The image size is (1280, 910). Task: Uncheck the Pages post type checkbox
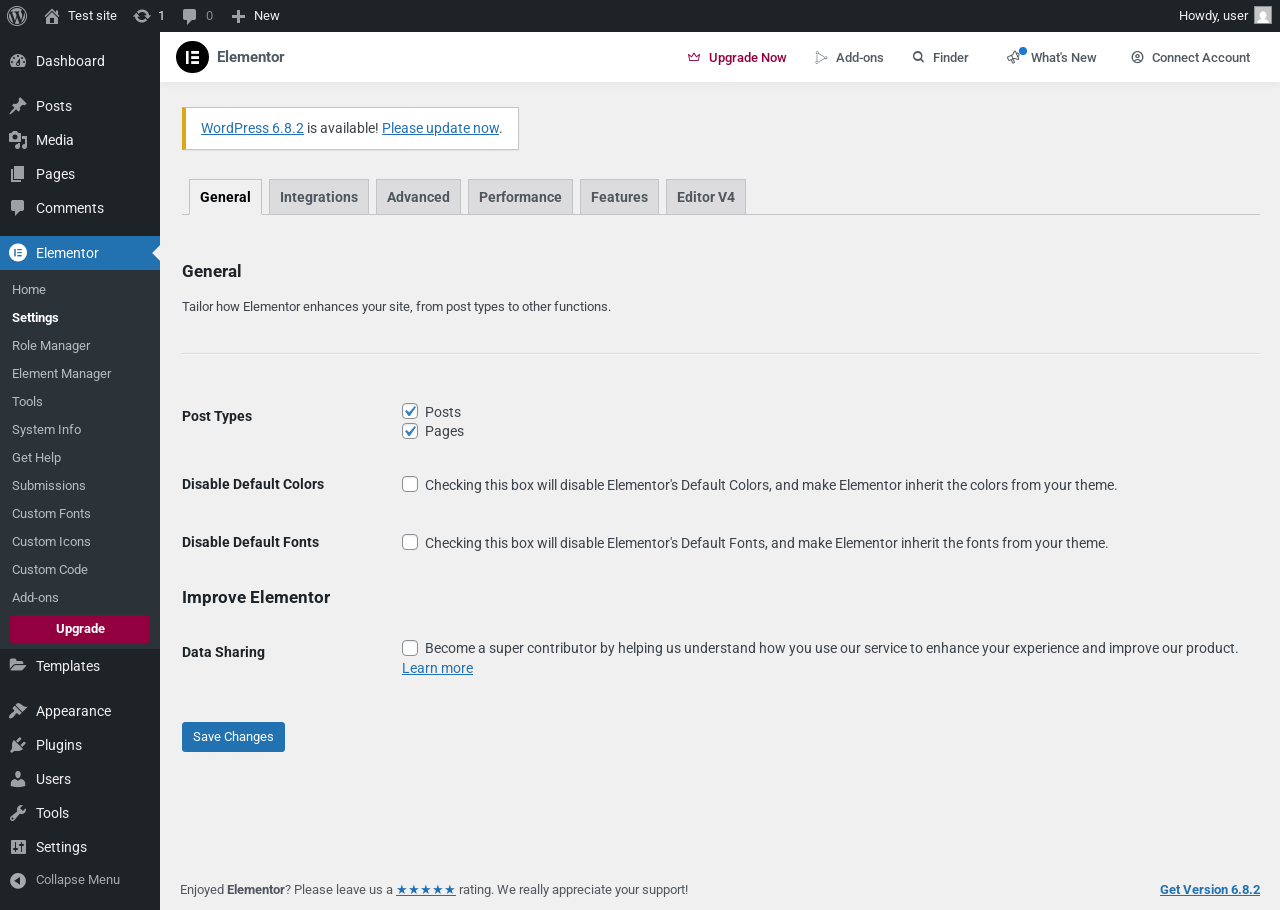(x=410, y=431)
